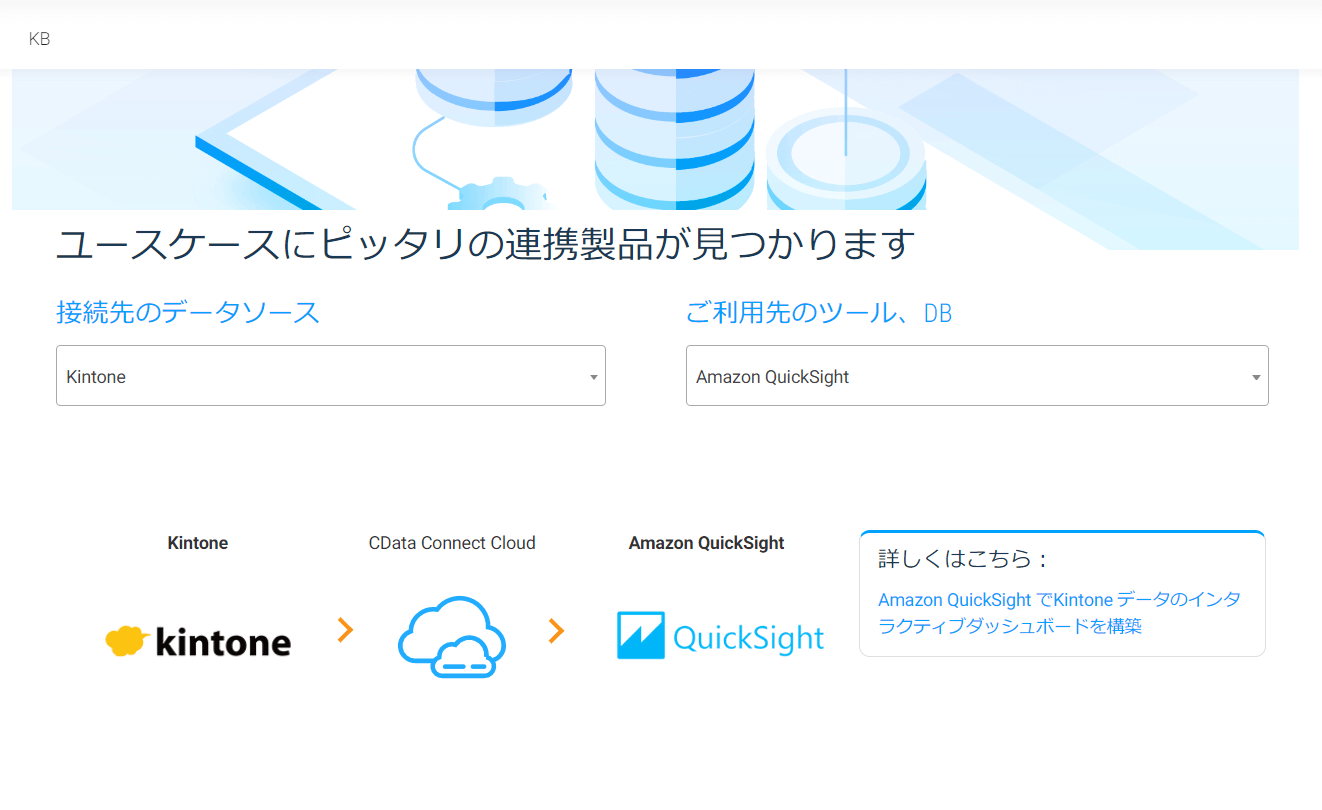1322x810 pixels.
Task: Click the bold Amazon QuickSight label
Action: pyautogui.click(x=706, y=543)
